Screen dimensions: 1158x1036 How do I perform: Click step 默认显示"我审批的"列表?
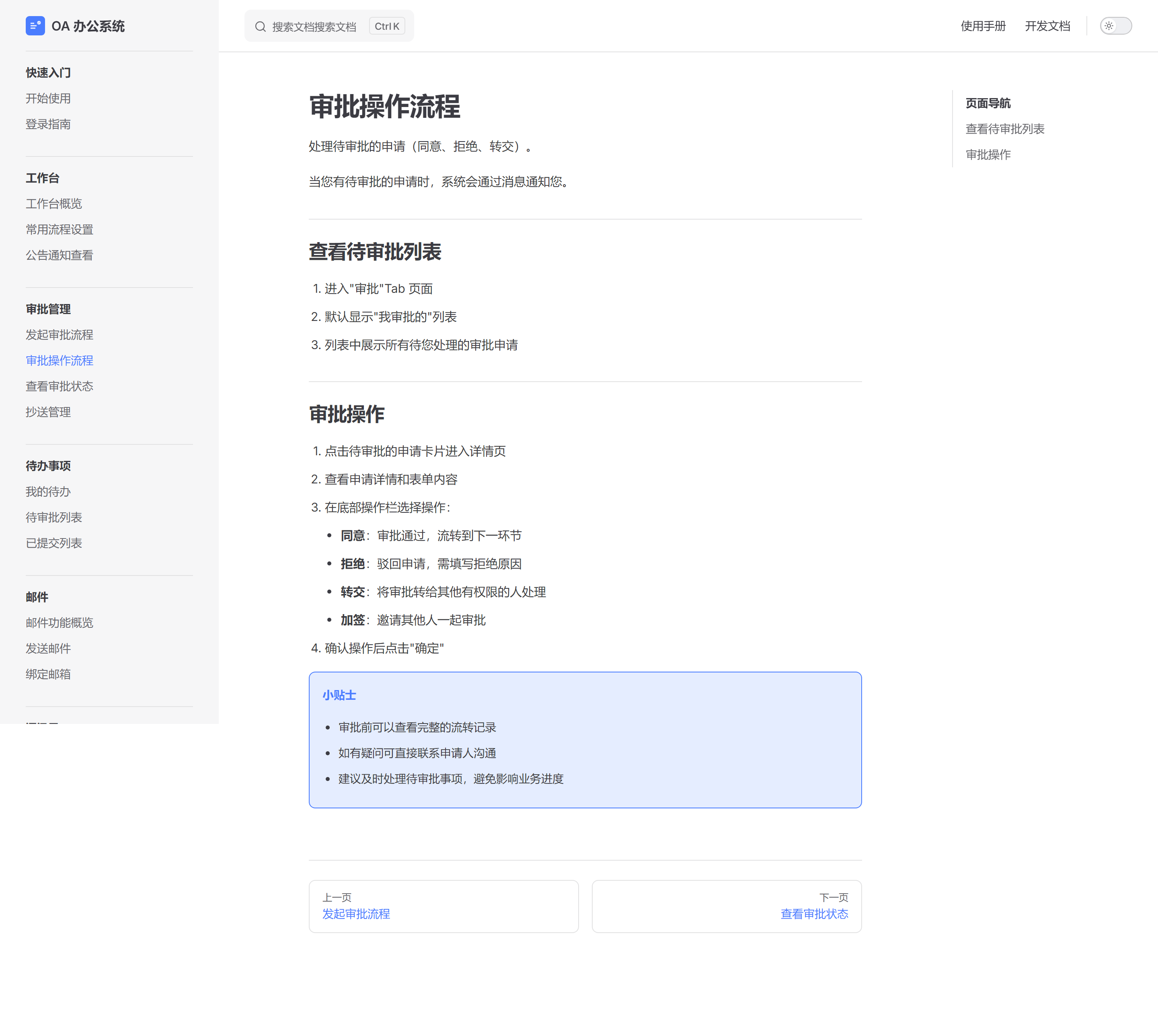pyautogui.click(x=390, y=316)
